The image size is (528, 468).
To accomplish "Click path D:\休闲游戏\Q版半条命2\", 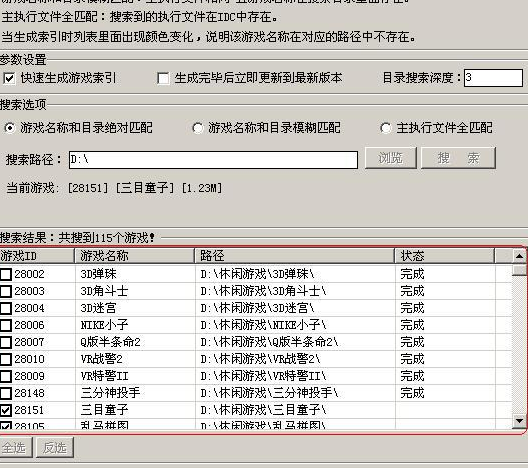I will [x=269, y=342].
